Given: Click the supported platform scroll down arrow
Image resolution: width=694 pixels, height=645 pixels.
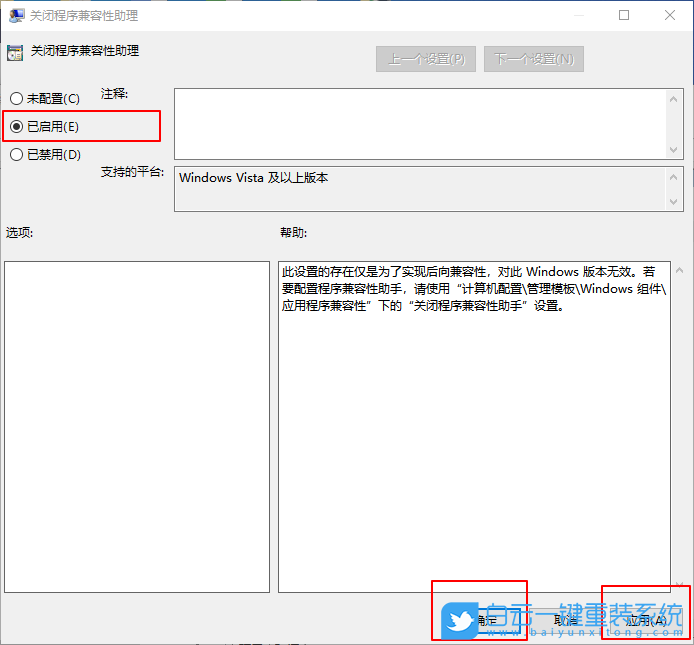Looking at the screenshot, I should tap(674, 202).
